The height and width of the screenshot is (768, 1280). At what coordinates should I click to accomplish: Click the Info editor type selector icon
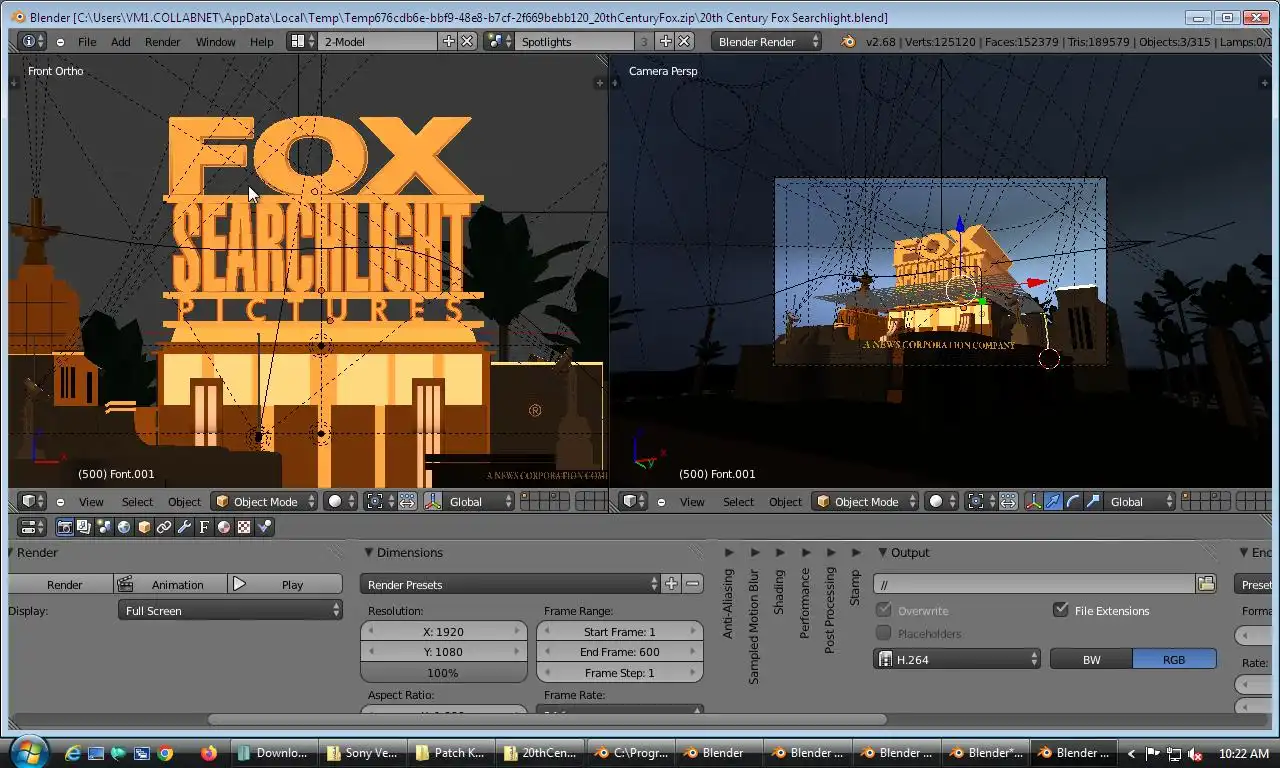pos(32,41)
